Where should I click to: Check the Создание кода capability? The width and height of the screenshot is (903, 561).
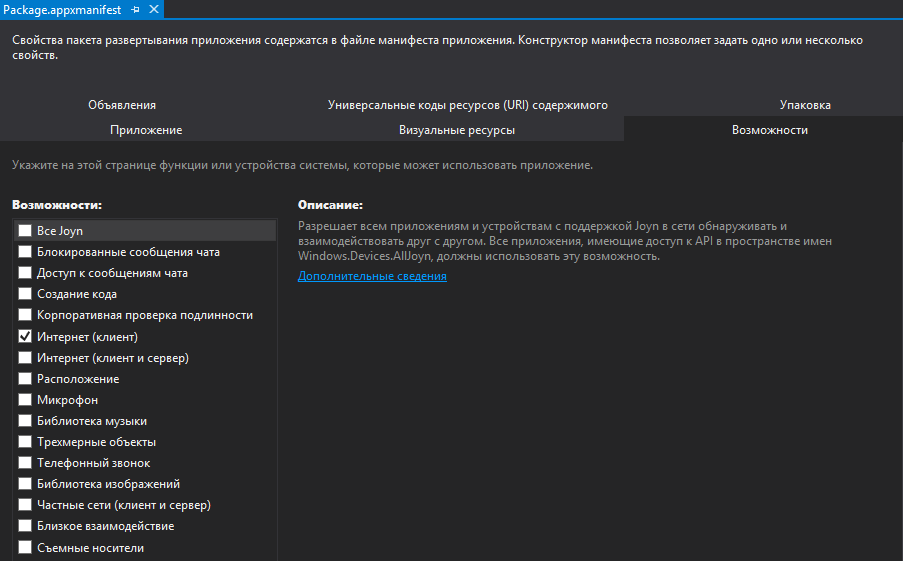coord(25,294)
